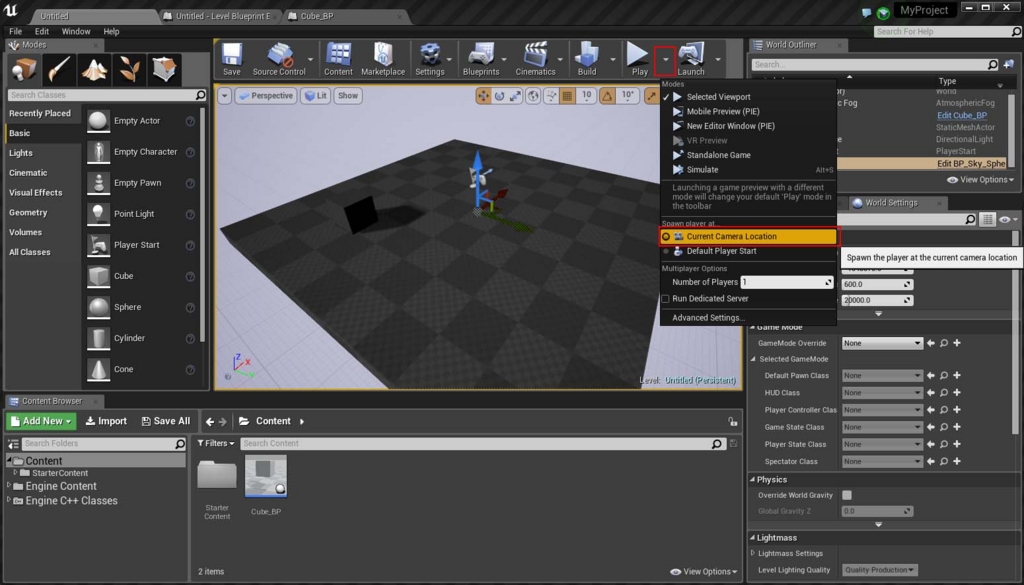Check Override World Gravity

pyautogui.click(x=847, y=495)
